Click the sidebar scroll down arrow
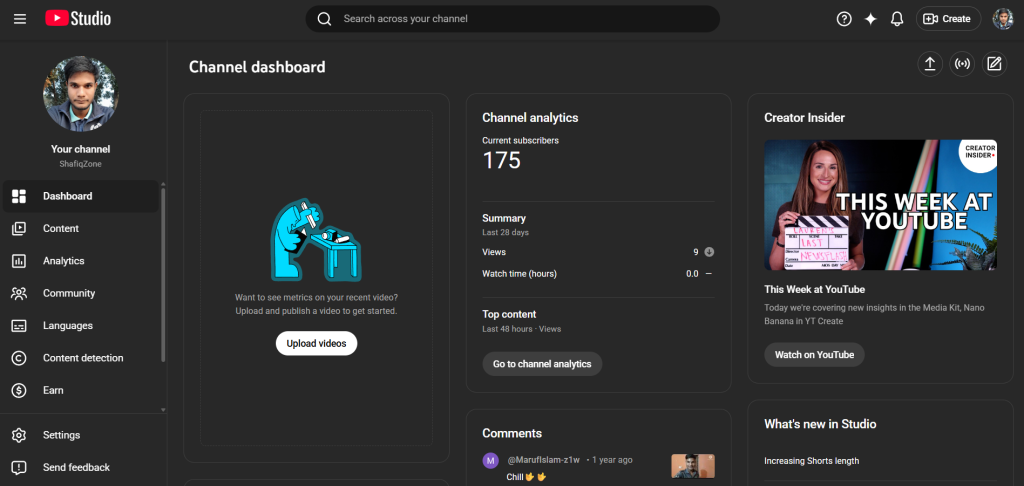 [163, 410]
